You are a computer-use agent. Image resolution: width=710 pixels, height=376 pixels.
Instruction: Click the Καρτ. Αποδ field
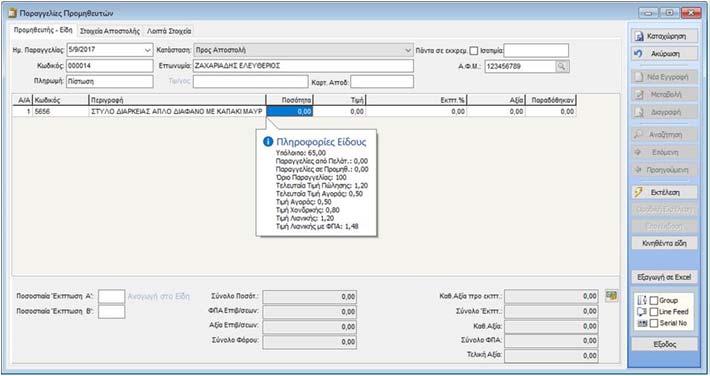click(x=382, y=82)
